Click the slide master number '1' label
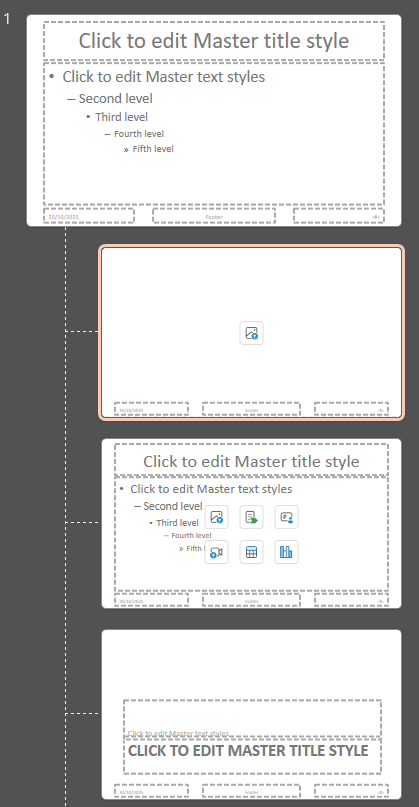The width and height of the screenshot is (419, 807). (7, 20)
